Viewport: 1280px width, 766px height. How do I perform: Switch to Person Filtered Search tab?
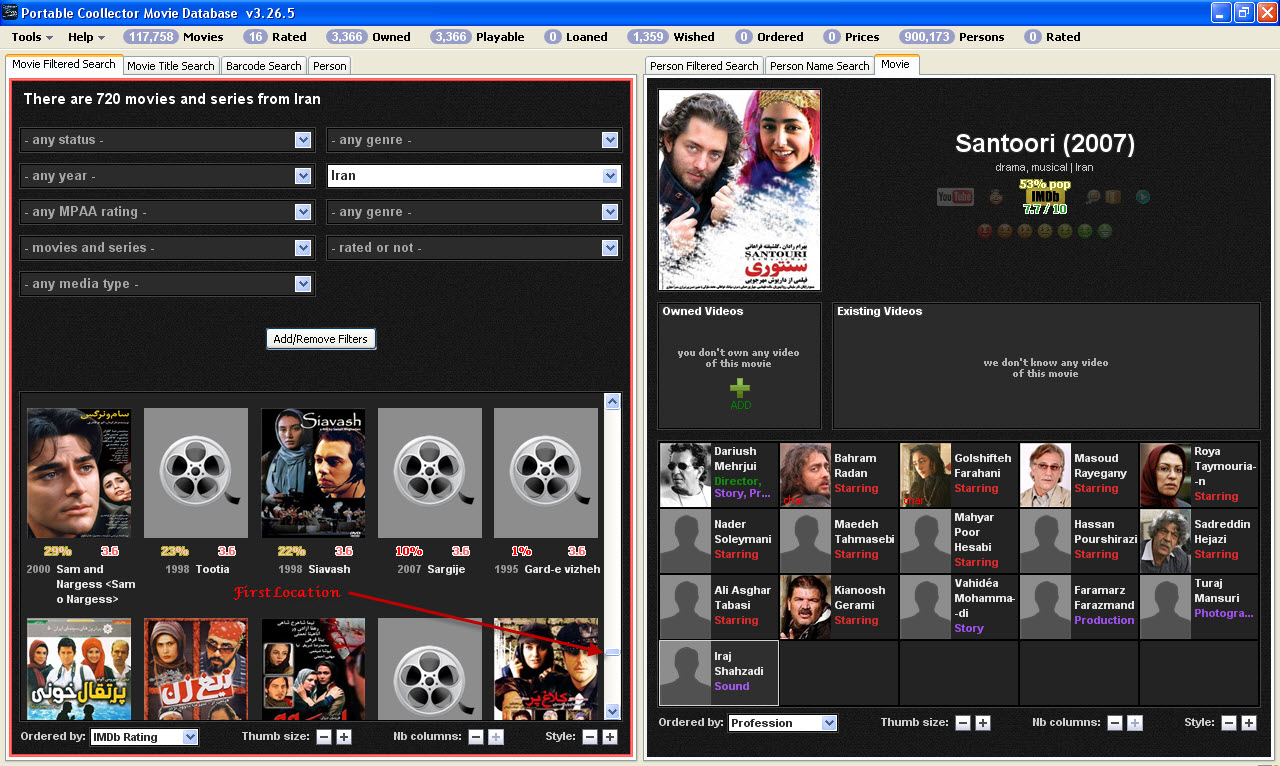(704, 66)
